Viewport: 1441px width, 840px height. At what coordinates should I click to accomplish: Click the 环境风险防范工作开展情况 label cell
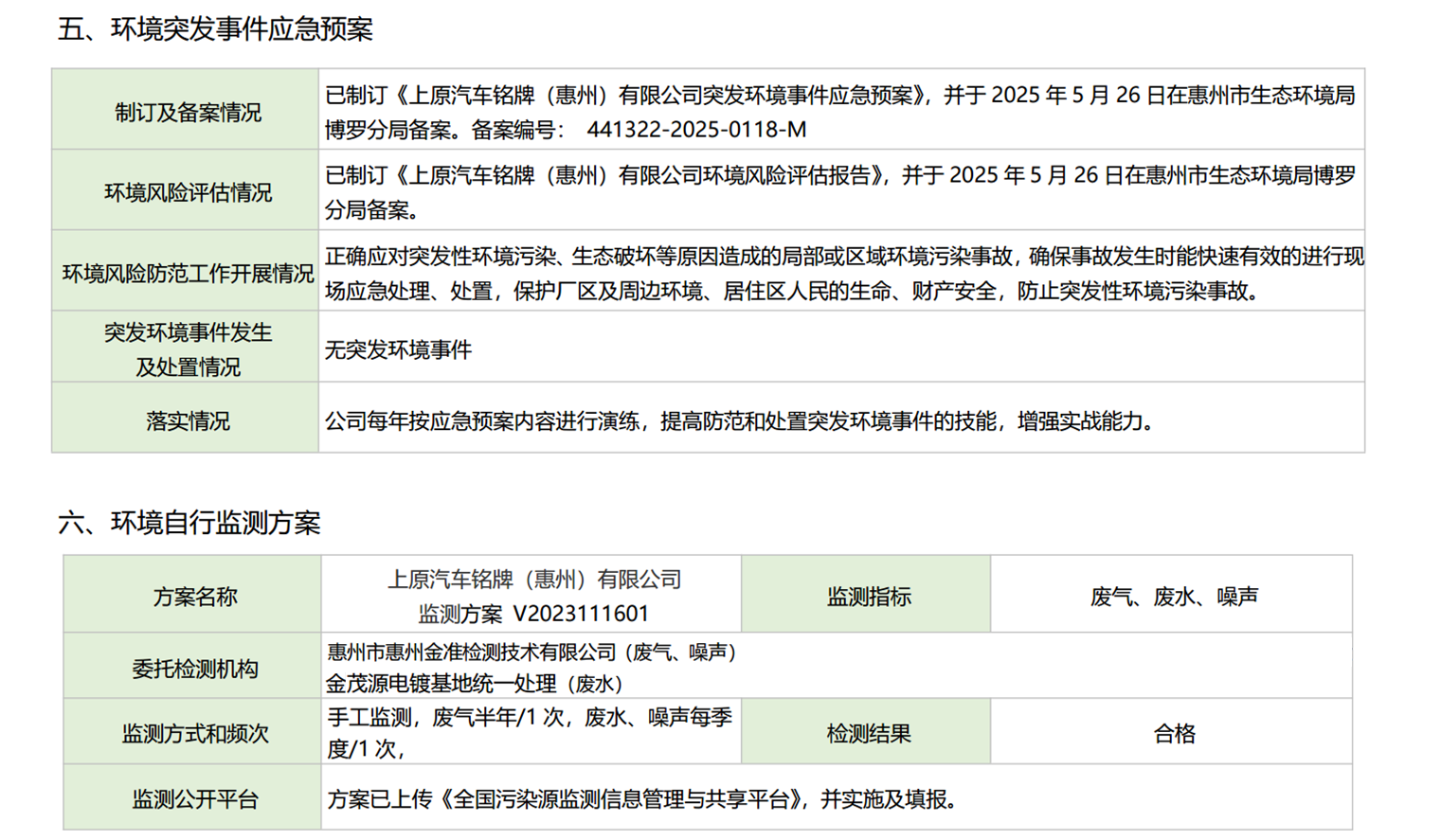tap(186, 271)
